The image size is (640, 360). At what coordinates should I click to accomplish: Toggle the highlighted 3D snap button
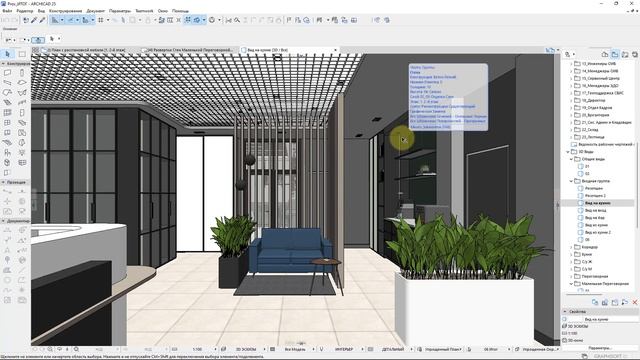[x=197, y=20]
